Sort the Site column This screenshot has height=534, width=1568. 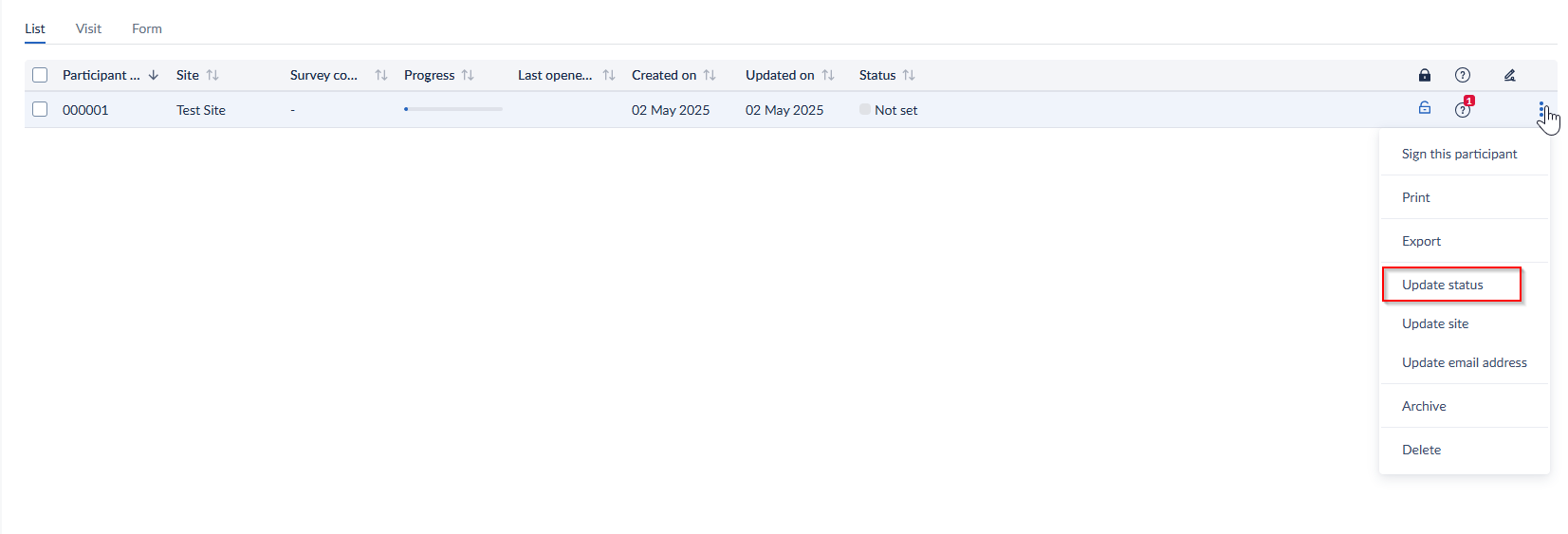[x=212, y=75]
